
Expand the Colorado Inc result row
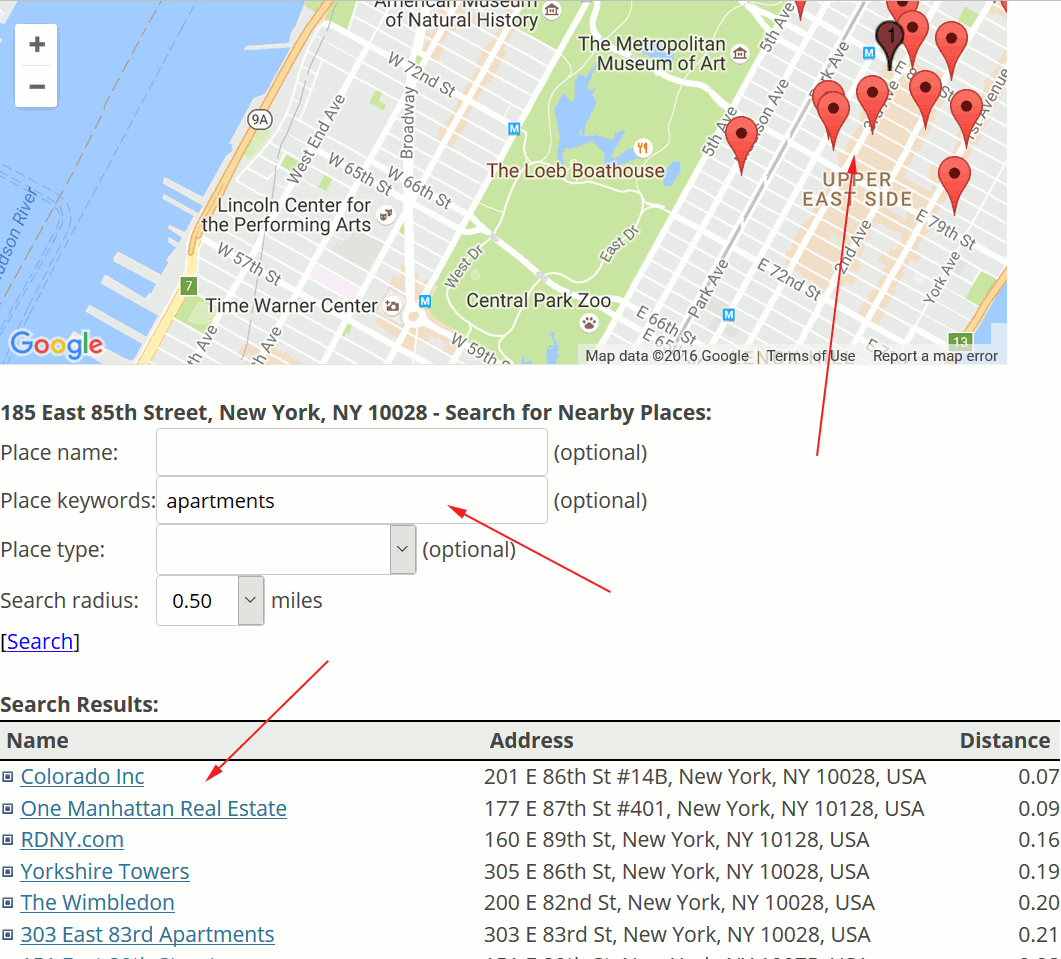7,776
